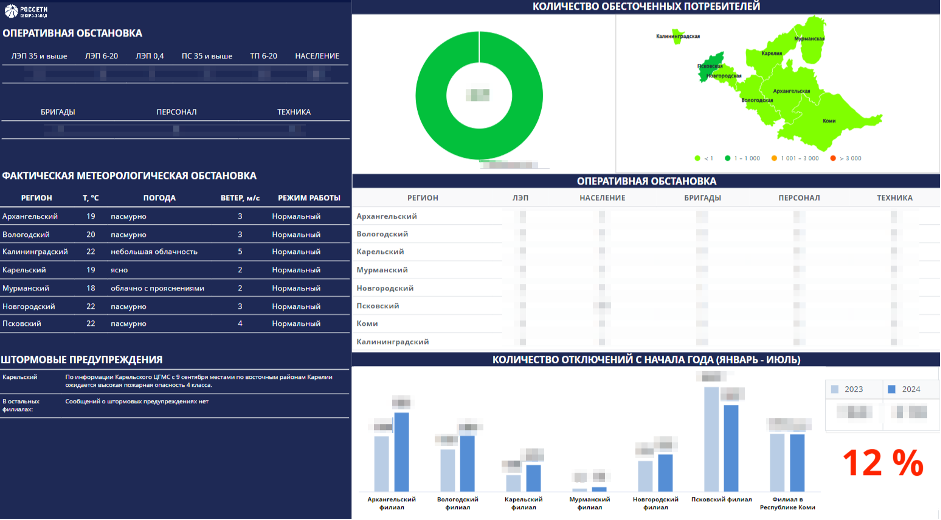The image size is (941, 520).
Task: Click the Архангельский филиал 2024 bar
Action: click(x=401, y=452)
